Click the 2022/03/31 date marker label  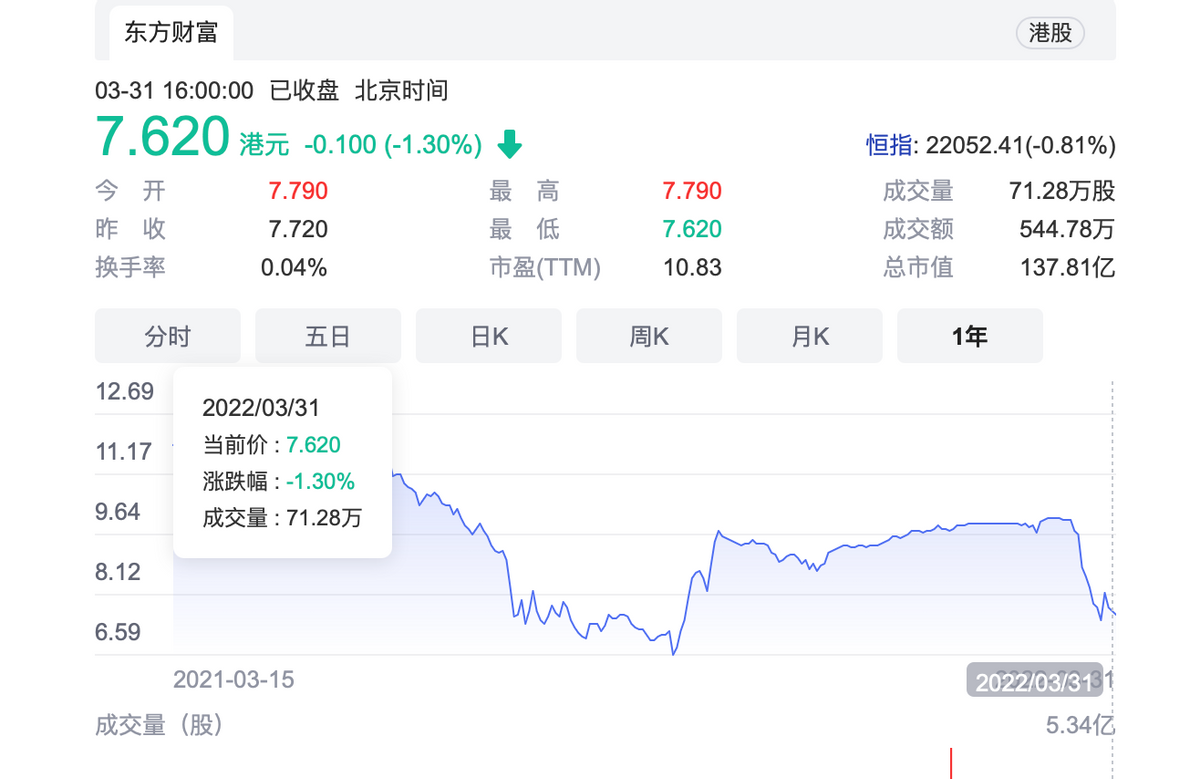(x=1034, y=681)
